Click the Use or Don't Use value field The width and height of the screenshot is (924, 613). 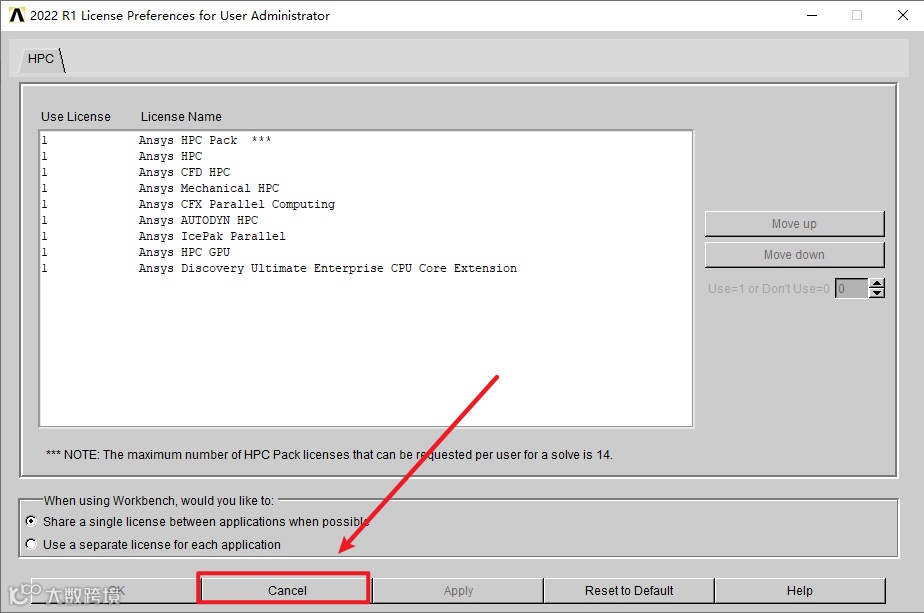click(852, 289)
